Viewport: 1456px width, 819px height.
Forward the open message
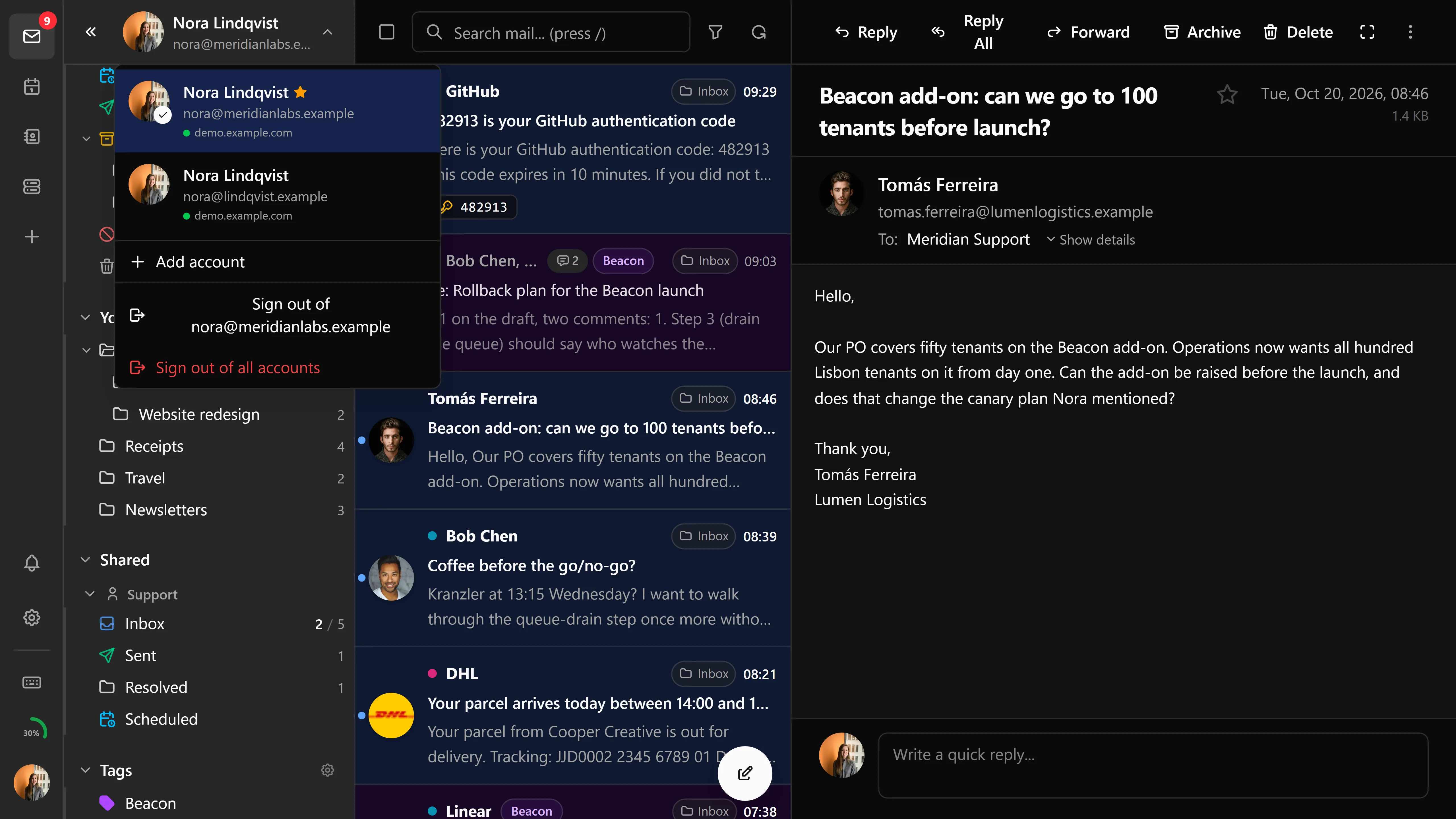(1088, 32)
